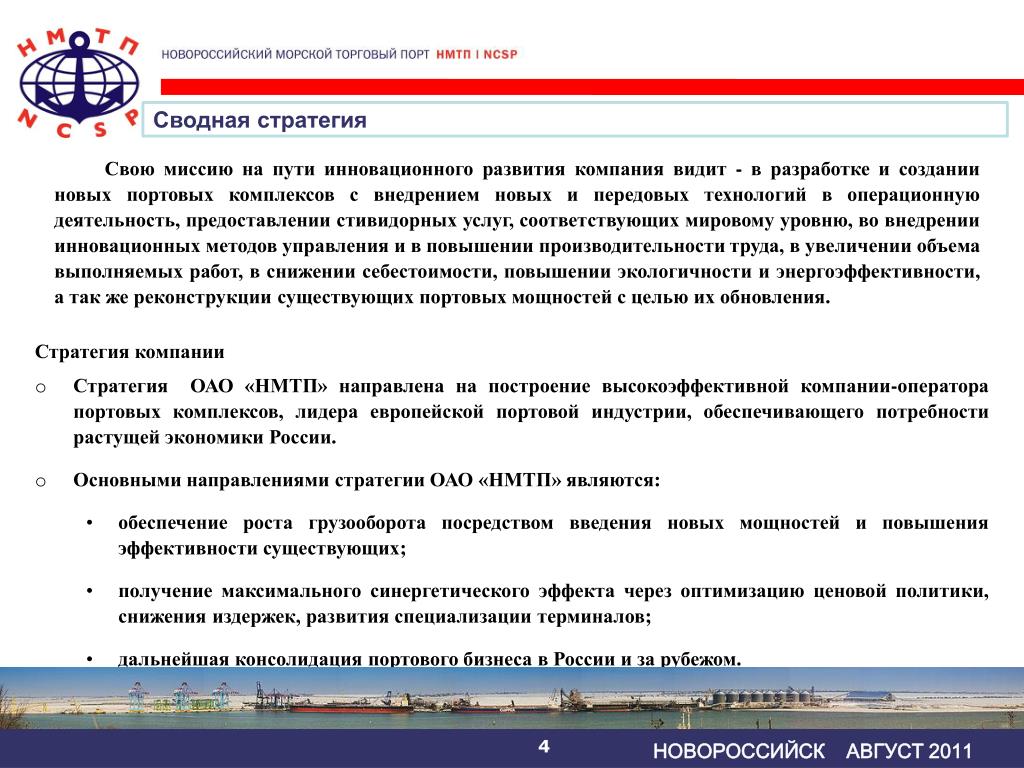
Task: Click the port panorama photo strip
Action: [x=512, y=698]
